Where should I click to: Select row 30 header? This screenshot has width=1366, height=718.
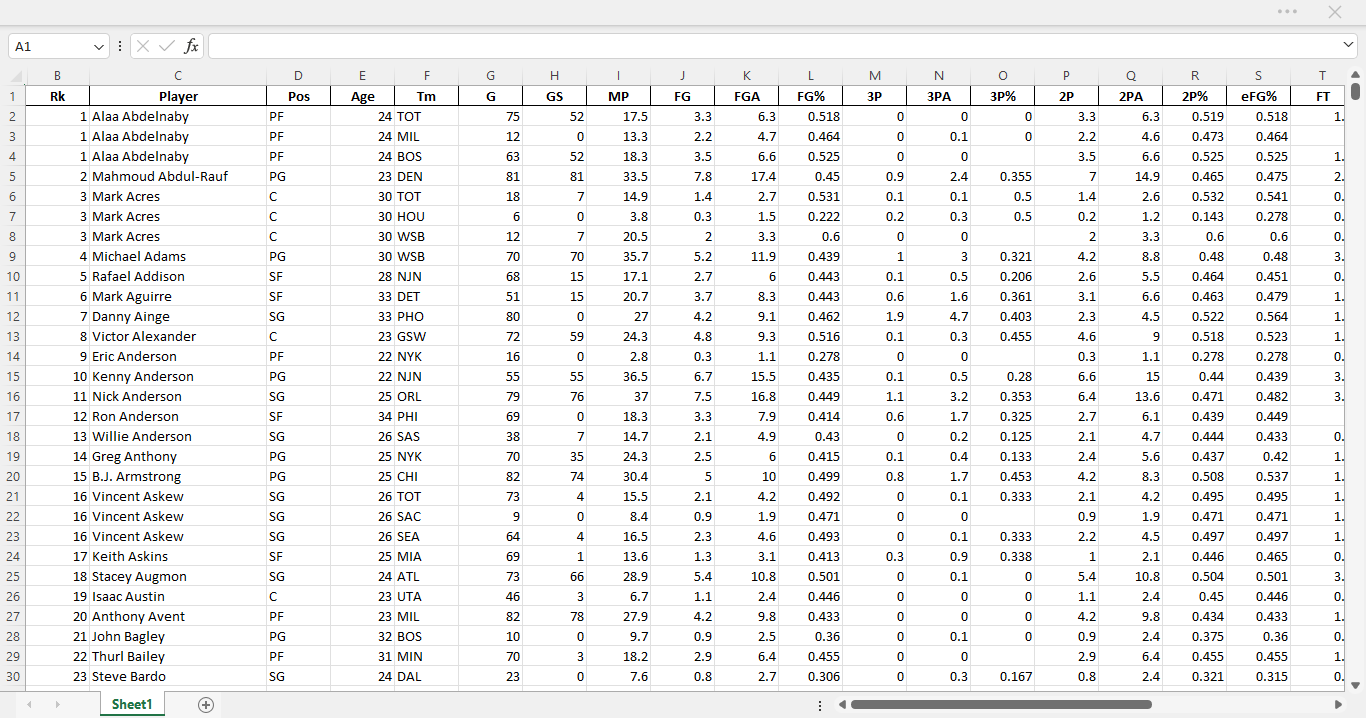[x=13, y=676]
